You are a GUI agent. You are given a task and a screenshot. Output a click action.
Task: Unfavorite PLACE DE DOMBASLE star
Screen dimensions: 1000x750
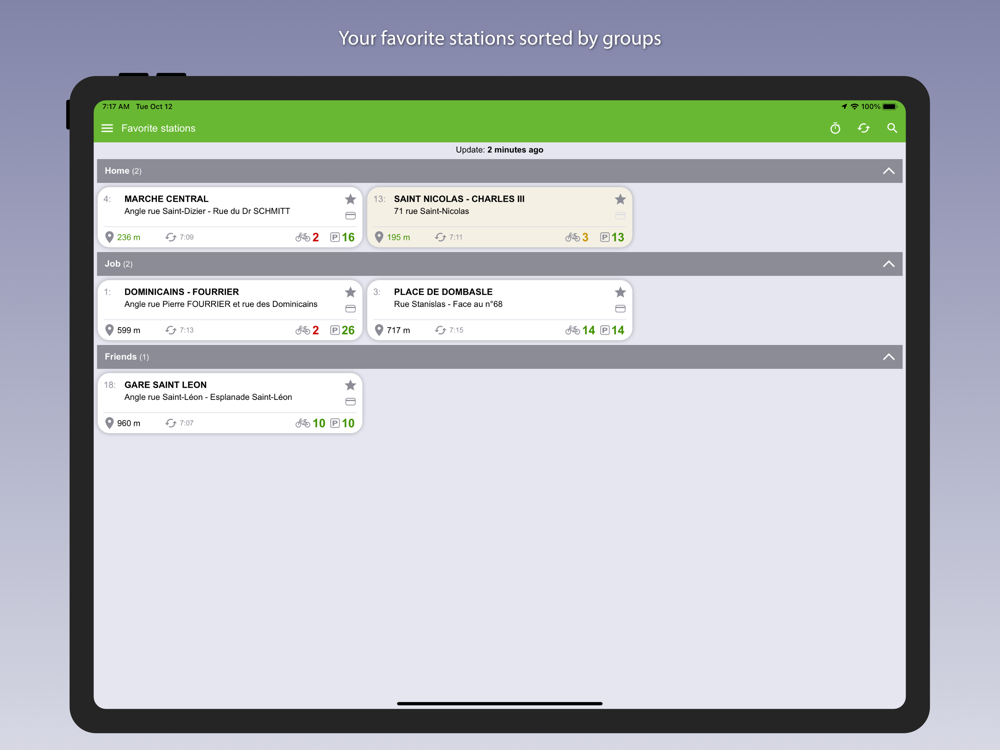(x=620, y=292)
